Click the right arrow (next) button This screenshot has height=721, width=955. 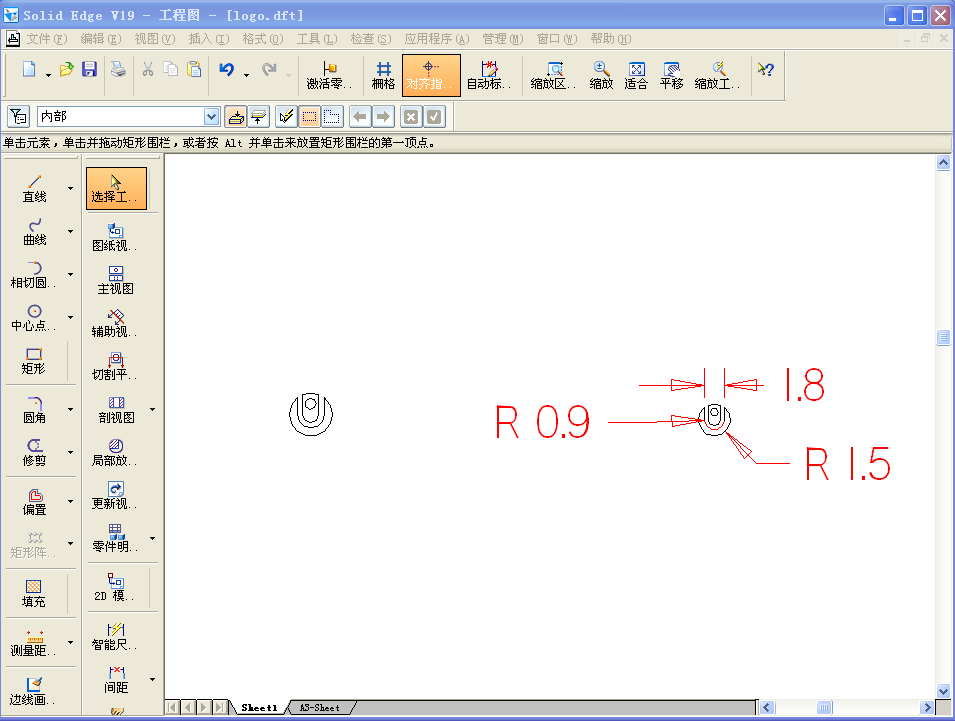coord(383,116)
